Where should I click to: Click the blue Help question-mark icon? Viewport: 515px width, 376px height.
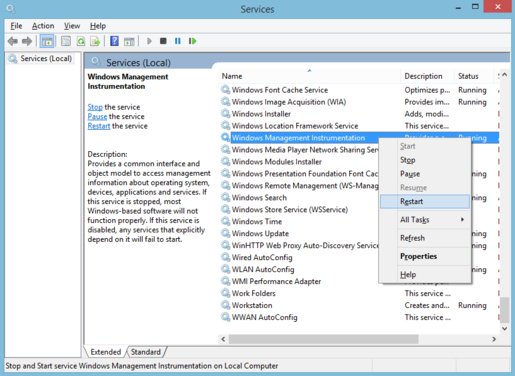114,41
